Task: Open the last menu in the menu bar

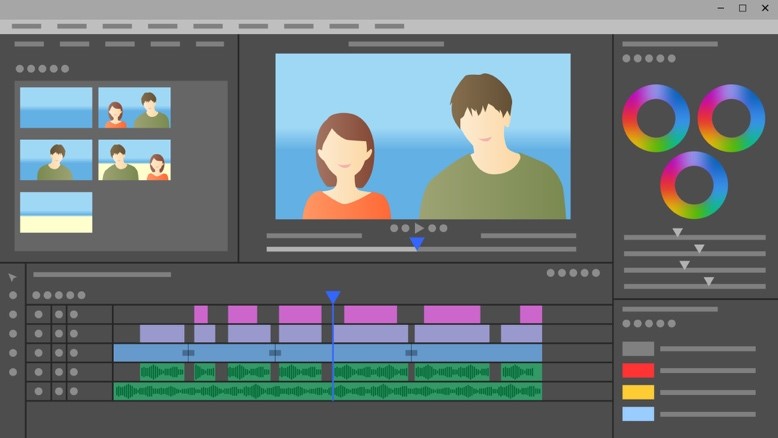Action: pos(389,26)
